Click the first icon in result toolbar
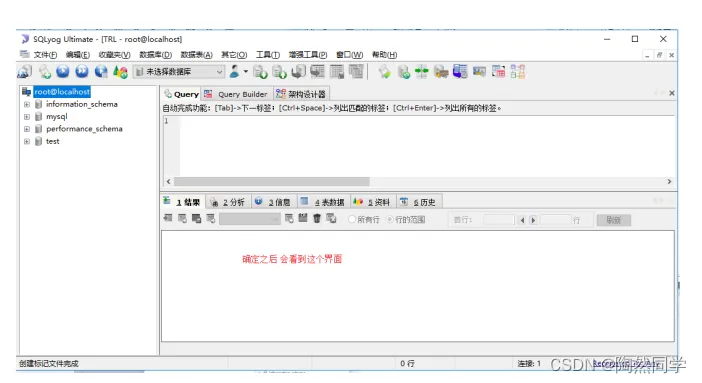Image resolution: width=702 pixels, height=383 pixels. point(168,218)
